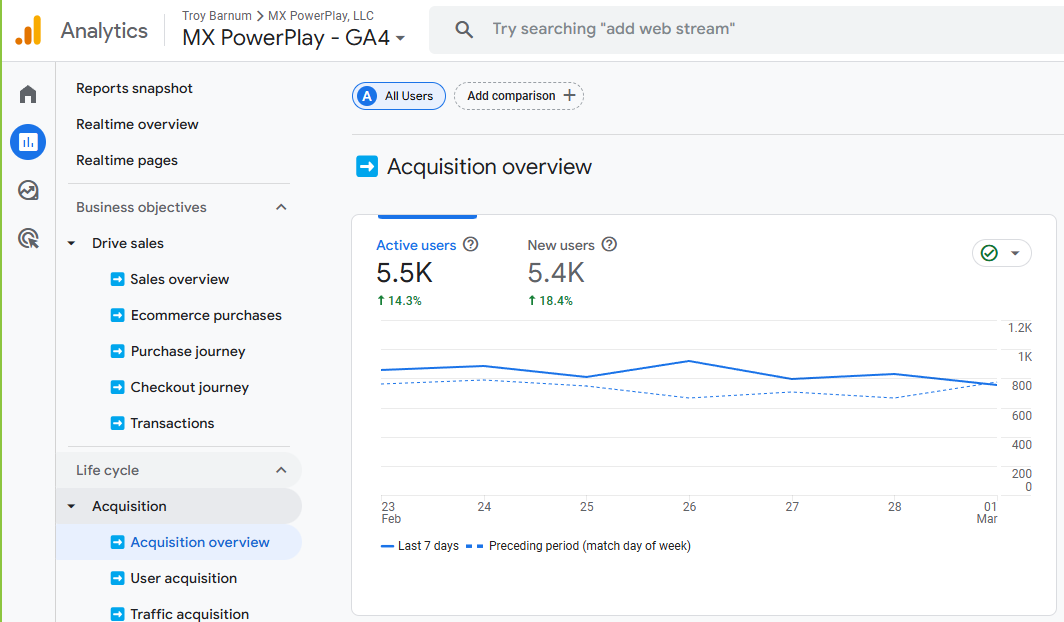This screenshot has width=1064, height=622.
Task: Click the Active users help icon
Action: 470,244
